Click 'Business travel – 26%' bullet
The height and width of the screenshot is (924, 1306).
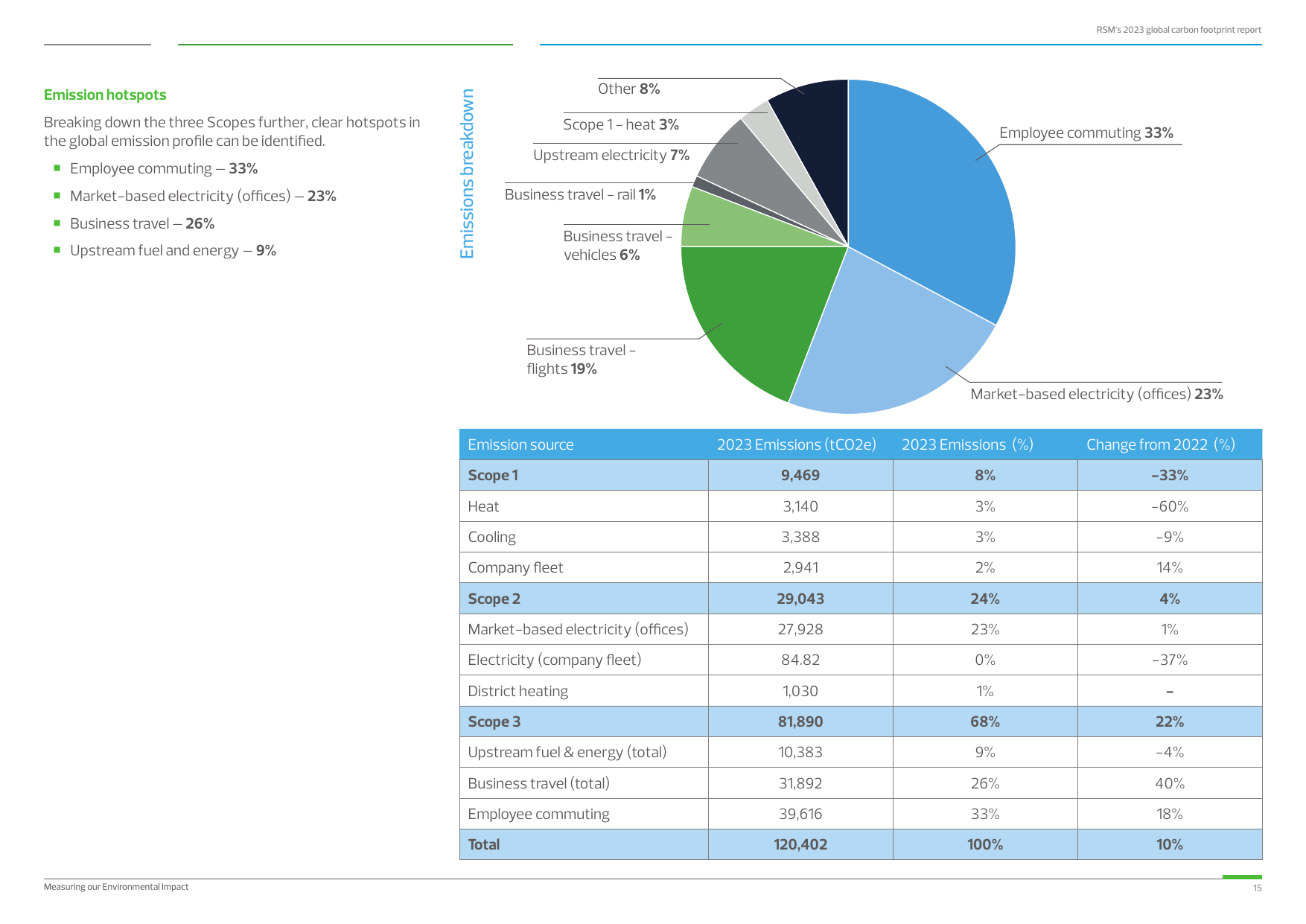tap(142, 223)
